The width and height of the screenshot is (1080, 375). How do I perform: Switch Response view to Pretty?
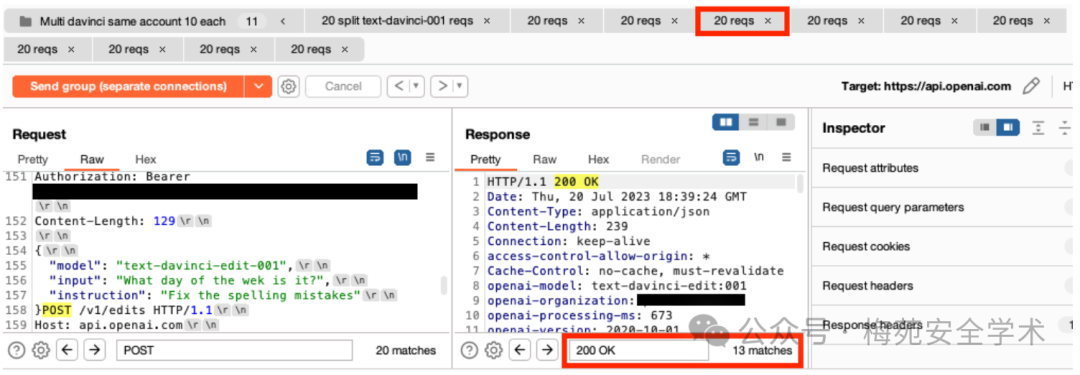click(486, 159)
